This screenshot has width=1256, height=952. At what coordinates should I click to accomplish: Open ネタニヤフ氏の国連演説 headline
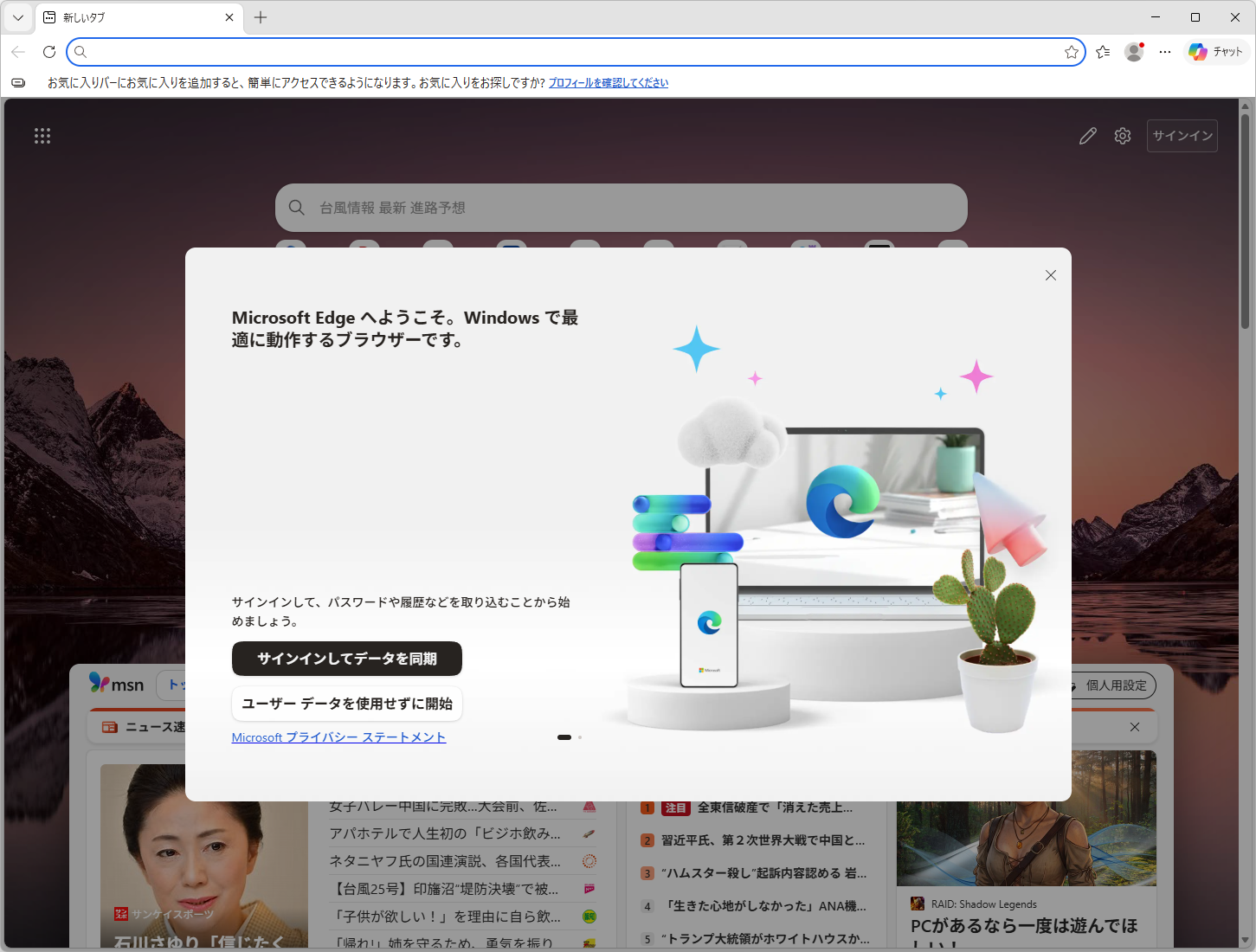click(x=445, y=861)
